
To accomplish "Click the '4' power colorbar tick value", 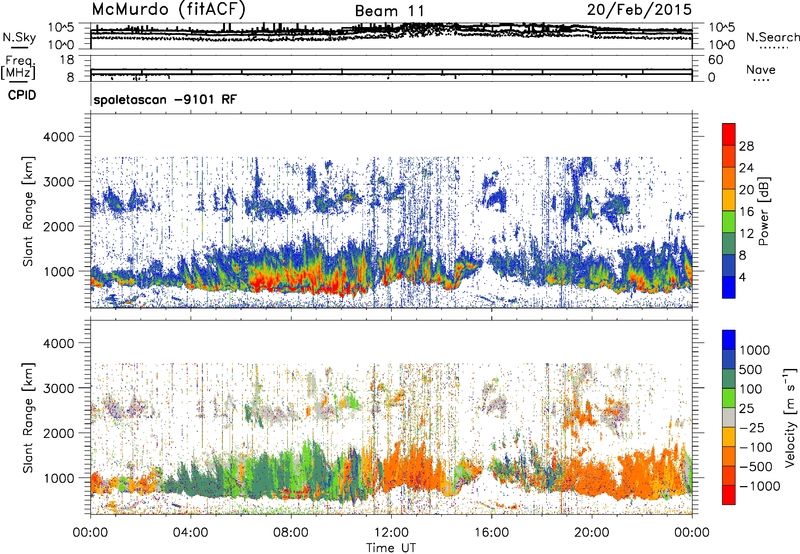I will [742, 278].
